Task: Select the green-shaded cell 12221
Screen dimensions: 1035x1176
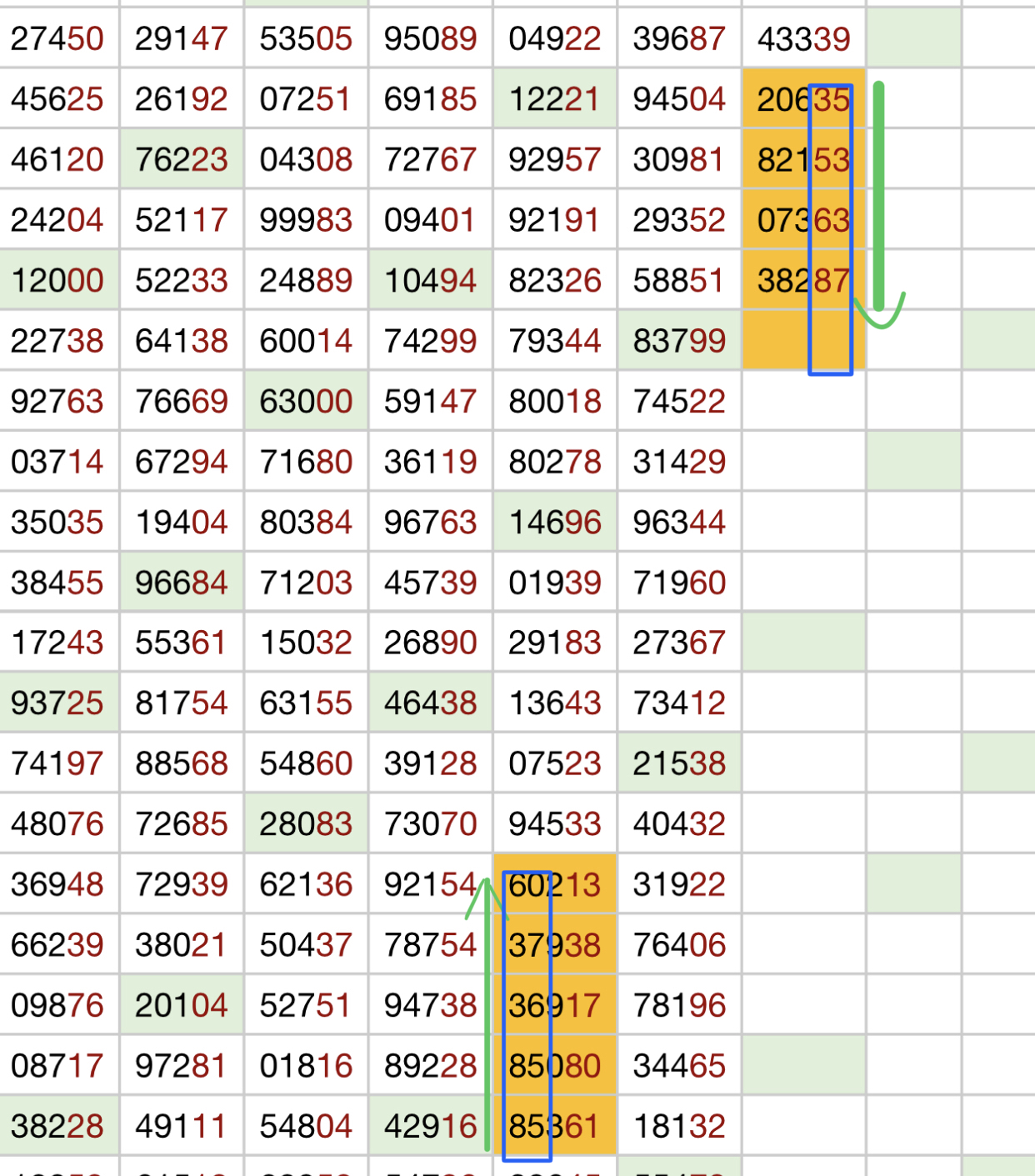Action: pos(555,99)
